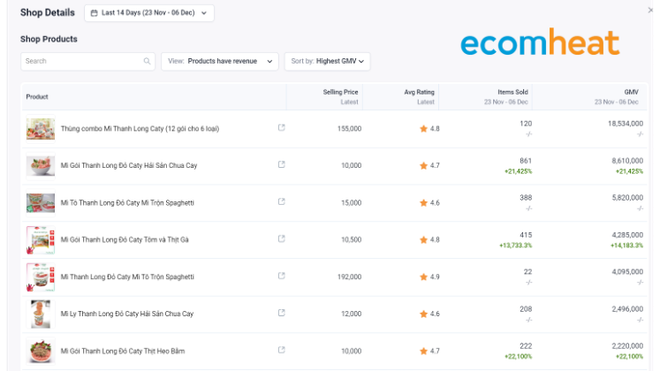
Task: Click the search magnifier icon
Action: click(x=147, y=61)
